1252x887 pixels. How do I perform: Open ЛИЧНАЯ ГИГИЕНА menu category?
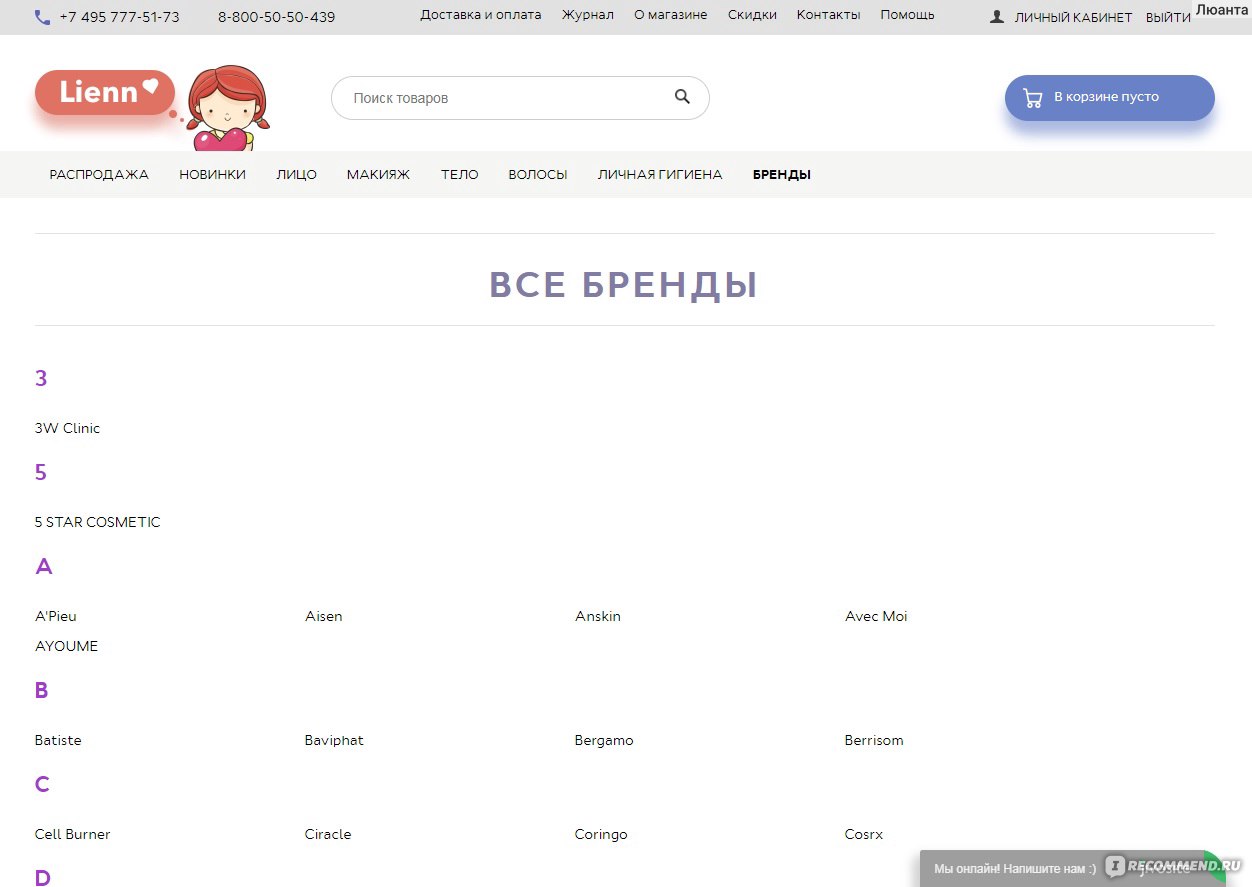660,175
